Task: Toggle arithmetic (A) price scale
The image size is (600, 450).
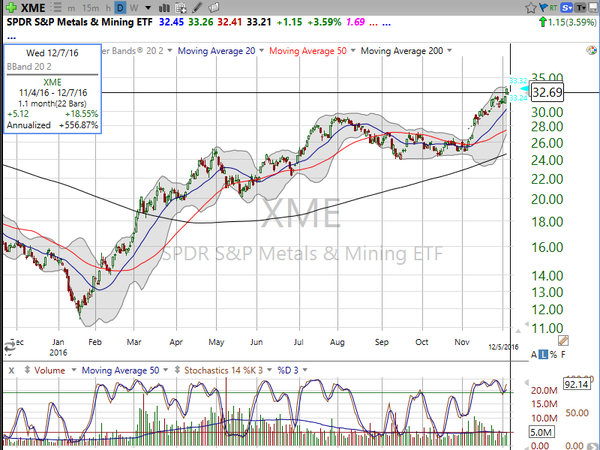Action: tap(533, 355)
